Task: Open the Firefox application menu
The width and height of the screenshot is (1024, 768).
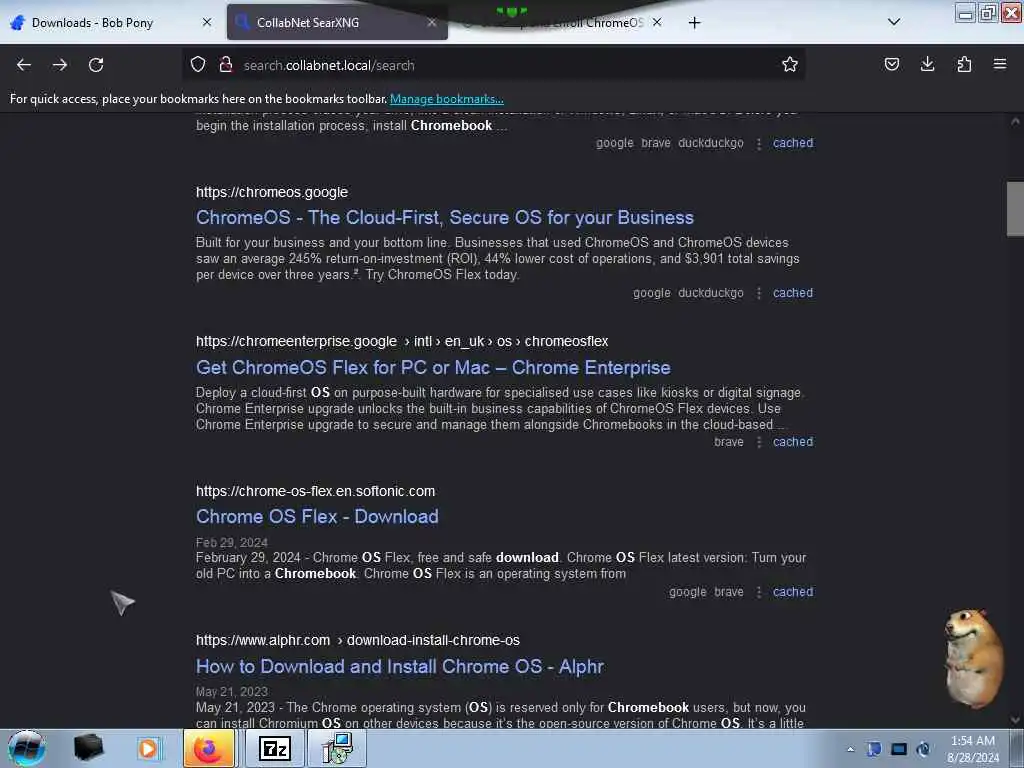Action: (x=1000, y=64)
